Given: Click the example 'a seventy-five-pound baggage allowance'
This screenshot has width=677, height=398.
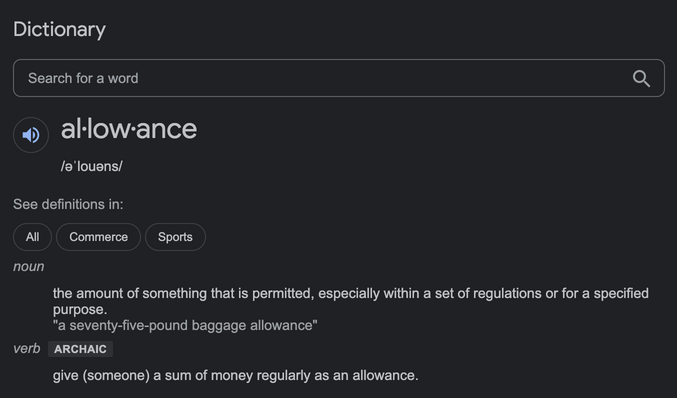Looking at the screenshot, I should (185, 325).
